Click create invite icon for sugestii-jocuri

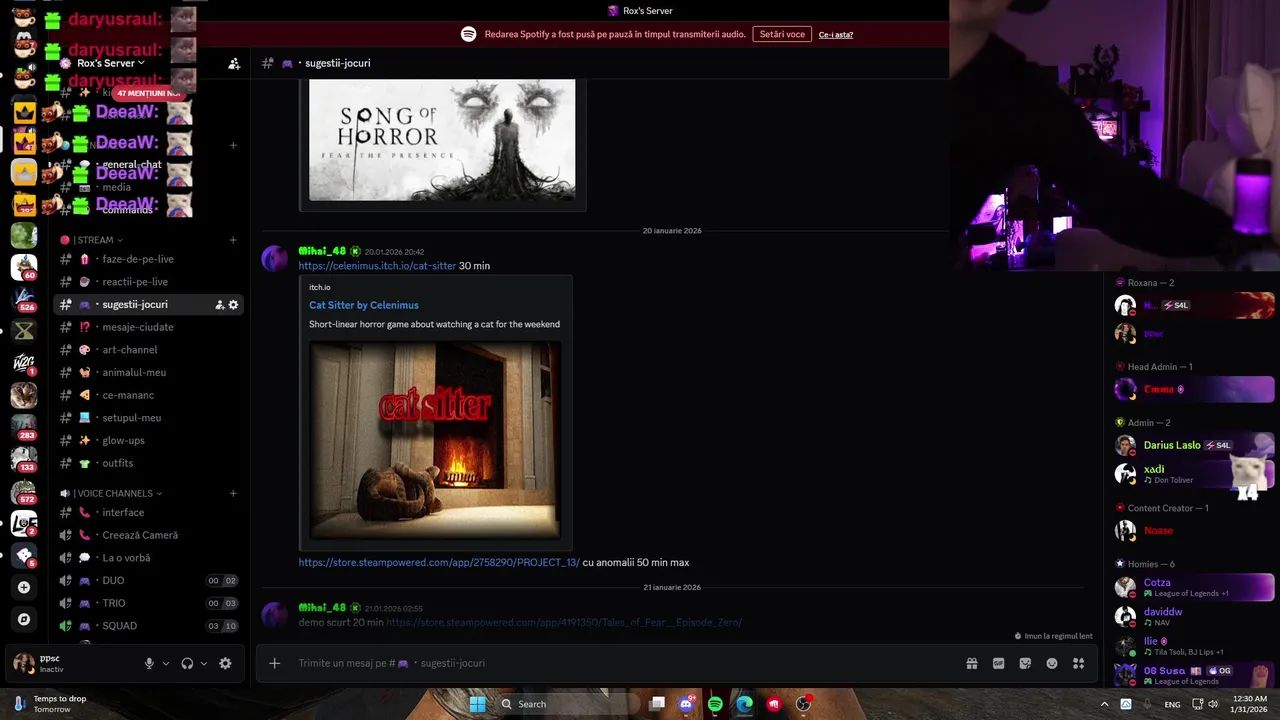tap(220, 305)
